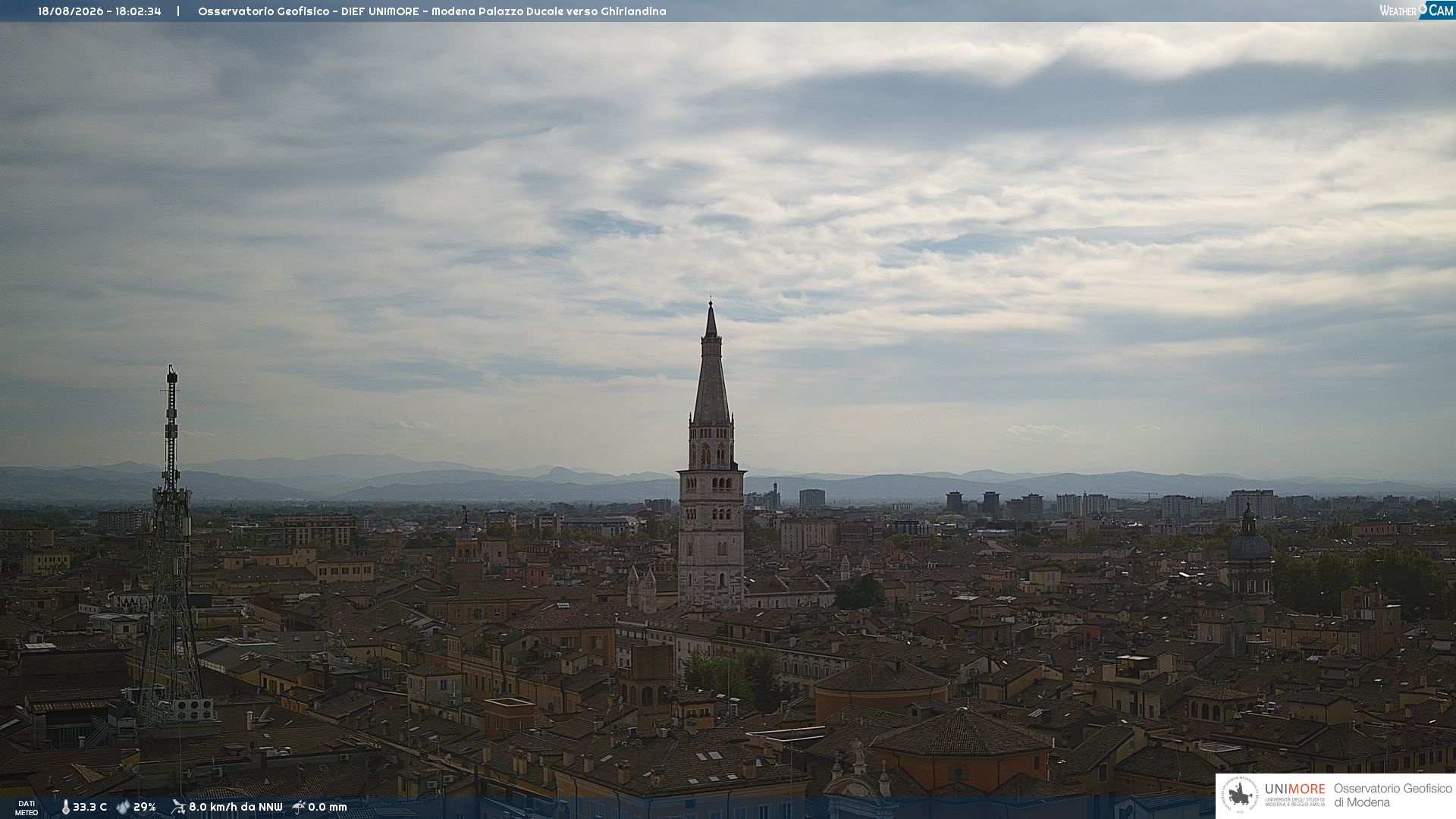Click the WeatherCam logo
This screenshot has height=819, width=1456.
click(x=1417, y=11)
